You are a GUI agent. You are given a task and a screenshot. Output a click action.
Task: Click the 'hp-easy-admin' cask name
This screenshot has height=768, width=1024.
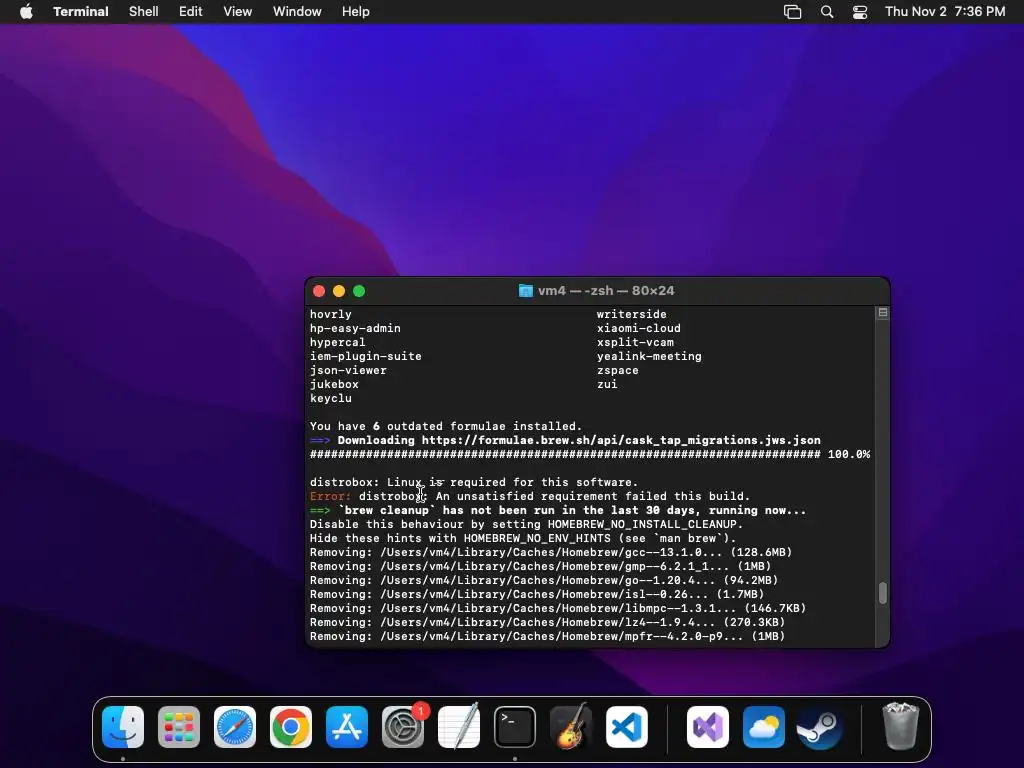pos(355,328)
